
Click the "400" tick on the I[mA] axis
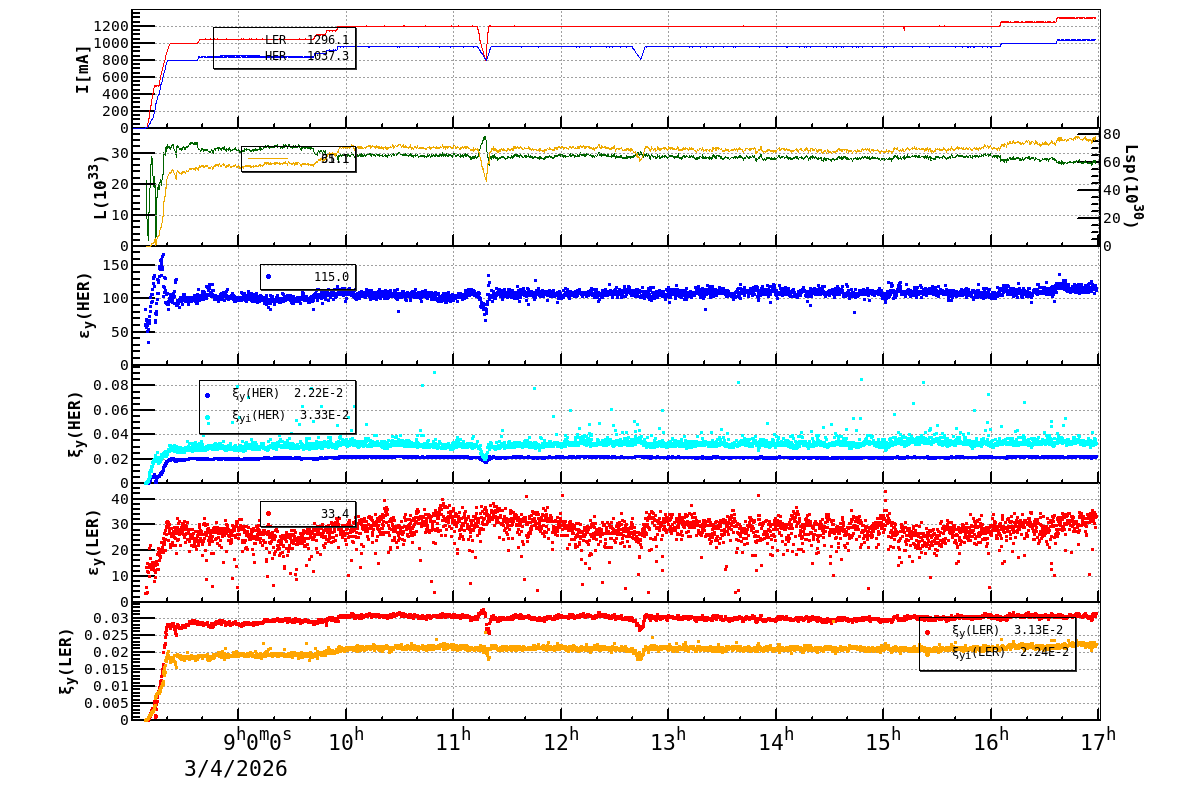pyautogui.click(x=115, y=94)
